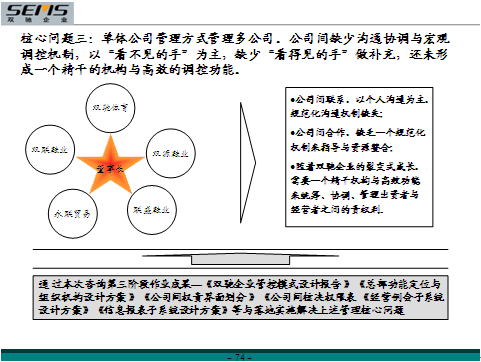Click the gray upward arrow shape above bottom box
This screenshot has height=362, width=481.
coord(240,258)
